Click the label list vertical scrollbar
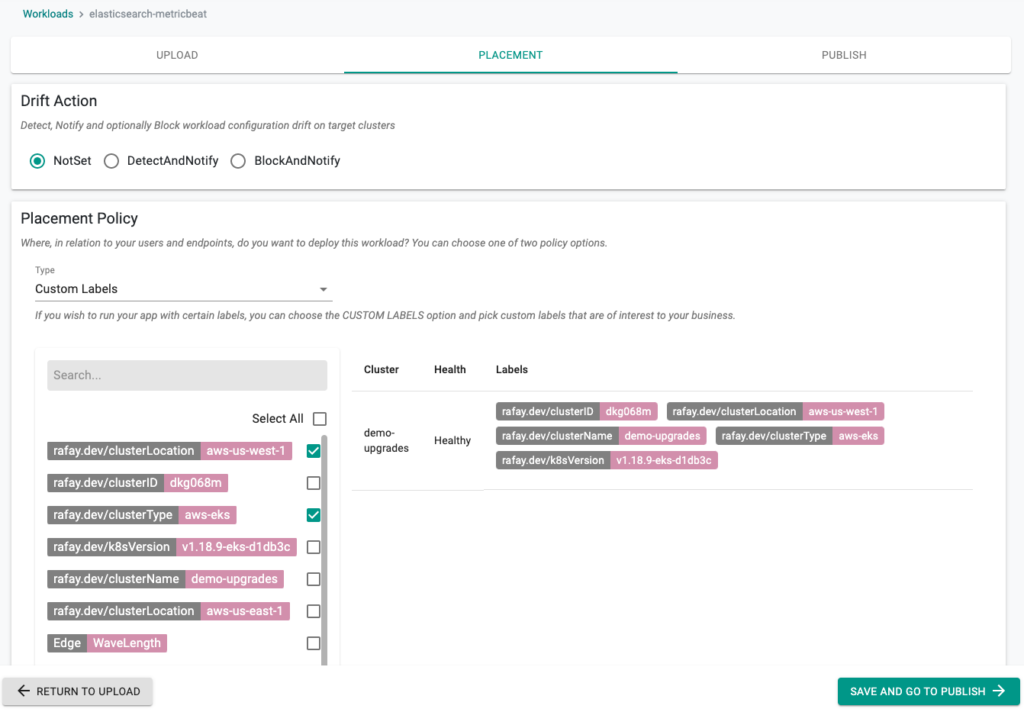 coord(325,550)
